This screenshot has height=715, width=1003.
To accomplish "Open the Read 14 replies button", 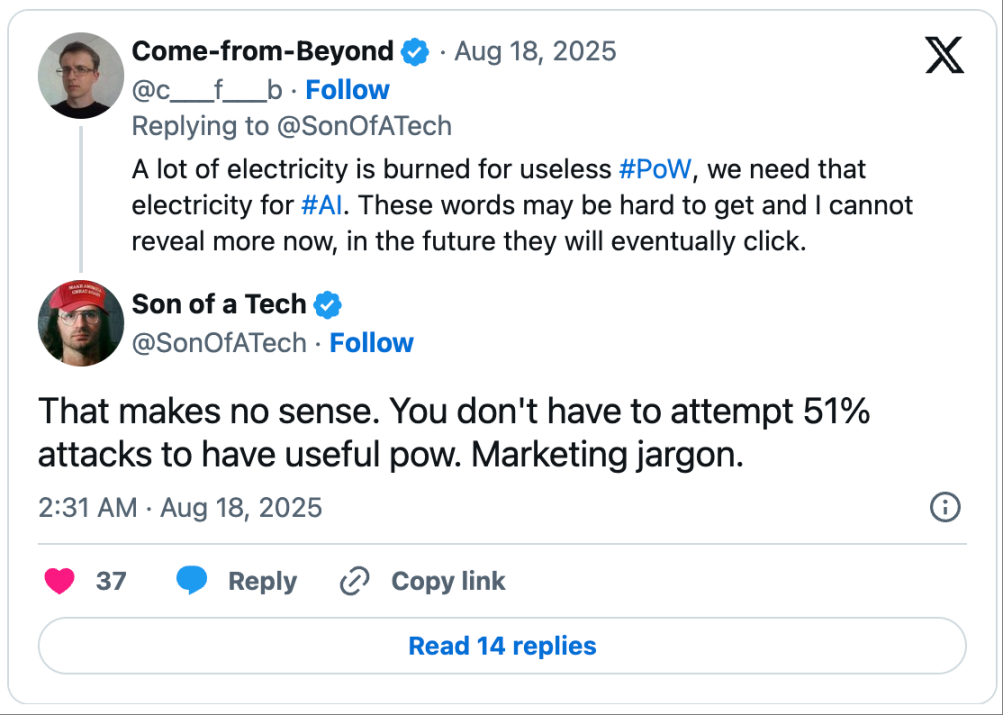I will tap(502, 646).
